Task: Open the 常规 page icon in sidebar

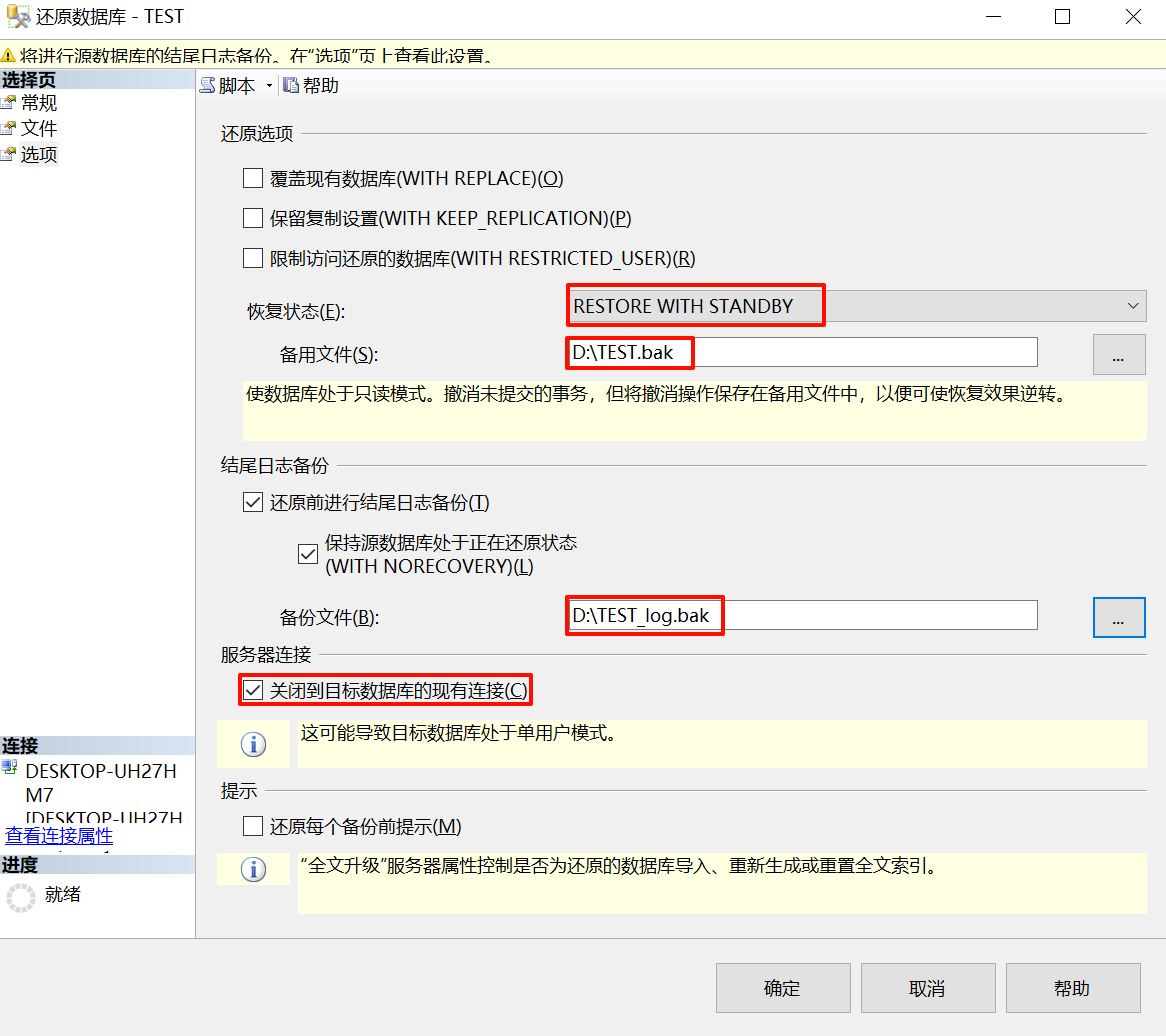Action: [x=9, y=103]
